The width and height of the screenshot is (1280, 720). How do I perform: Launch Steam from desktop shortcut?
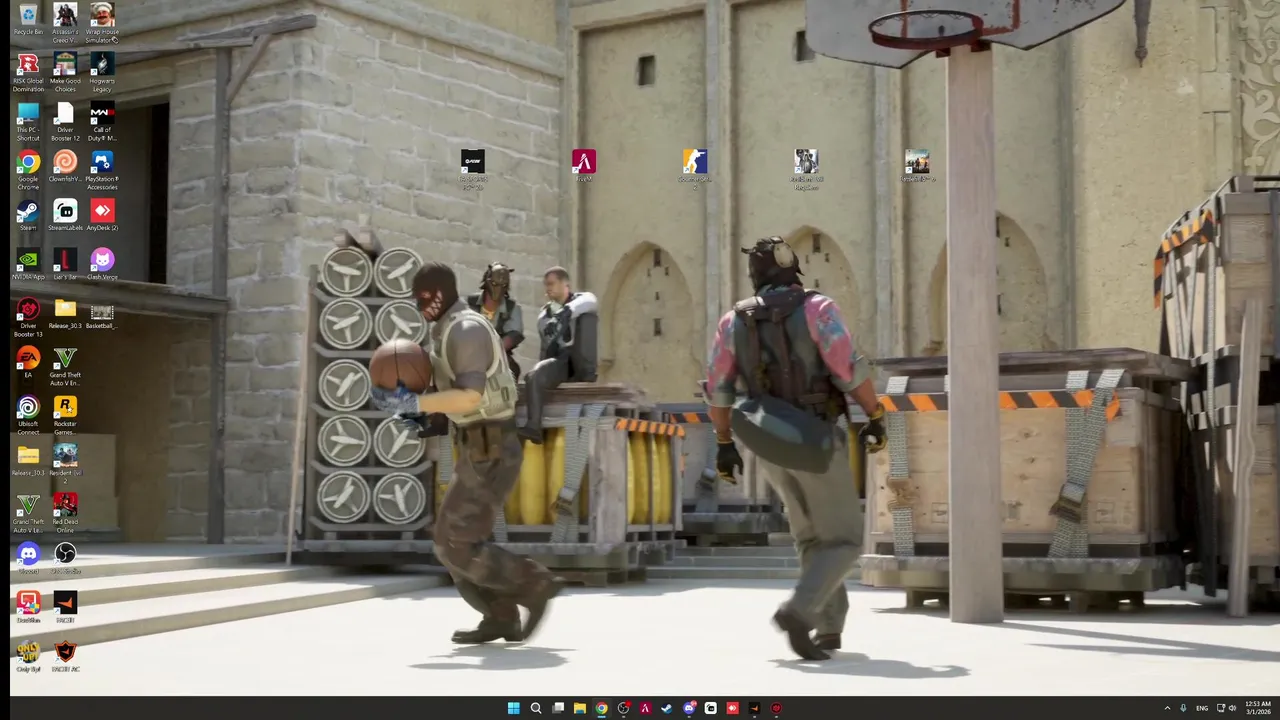28,216
